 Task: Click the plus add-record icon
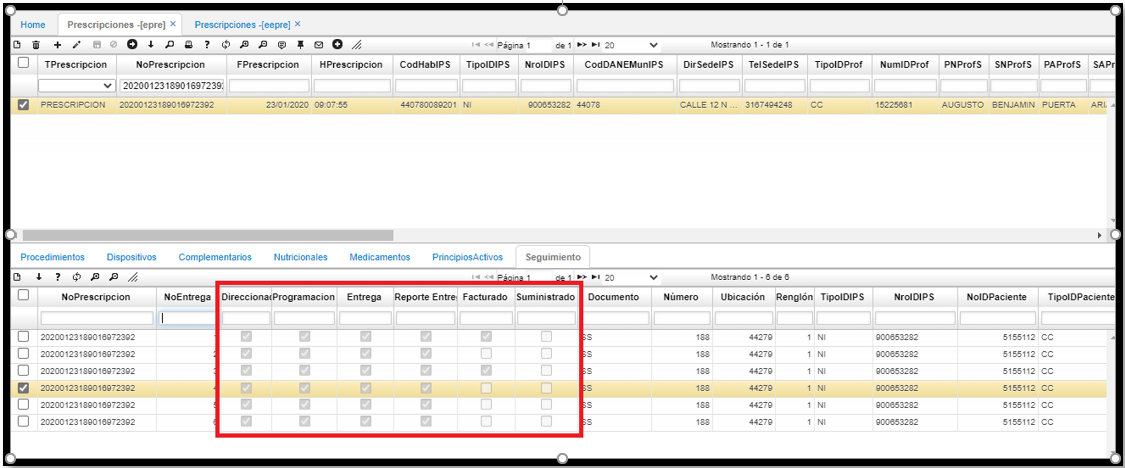click(57, 45)
